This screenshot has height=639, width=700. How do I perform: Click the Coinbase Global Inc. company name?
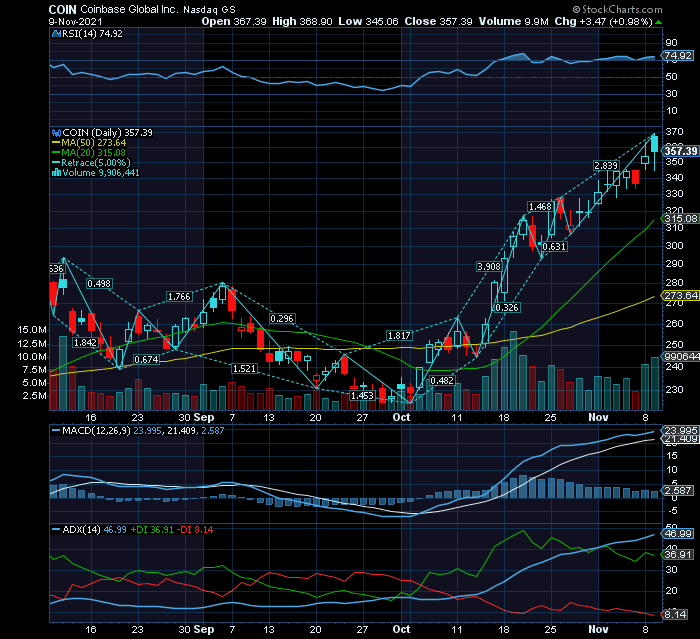click(x=129, y=9)
